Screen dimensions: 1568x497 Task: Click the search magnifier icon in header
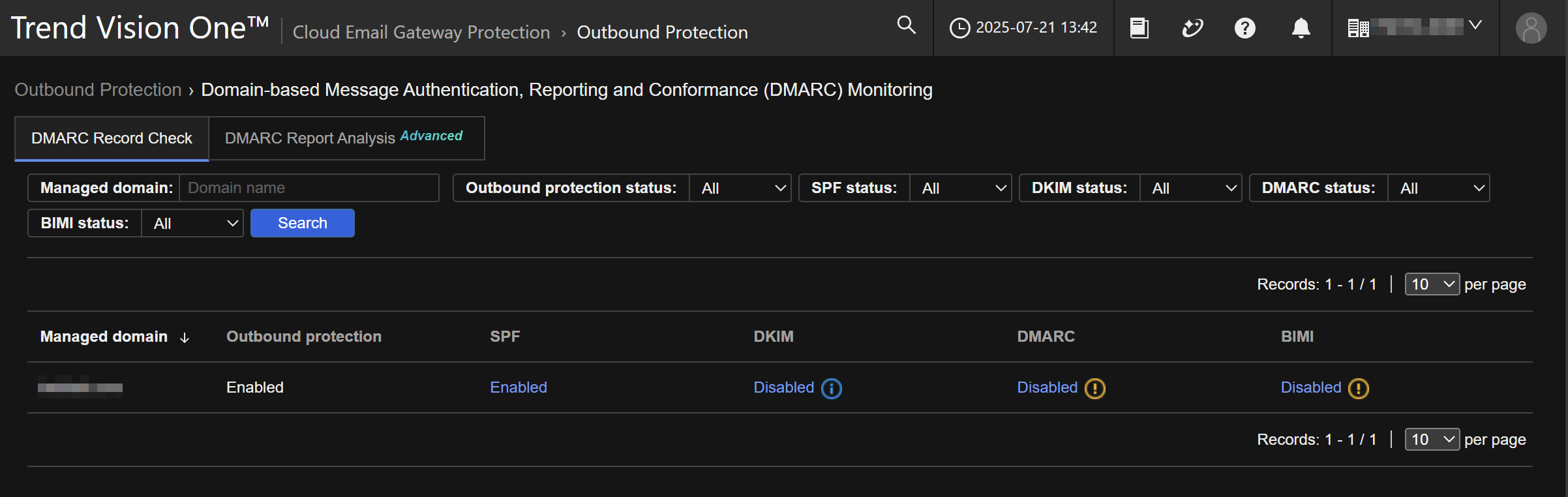click(906, 25)
